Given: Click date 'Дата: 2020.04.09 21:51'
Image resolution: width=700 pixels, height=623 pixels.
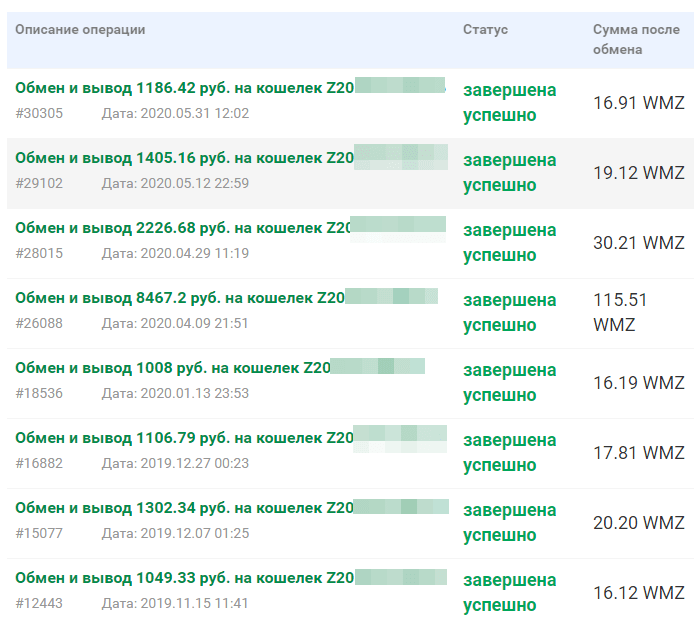Looking at the screenshot, I should click(x=175, y=324).
